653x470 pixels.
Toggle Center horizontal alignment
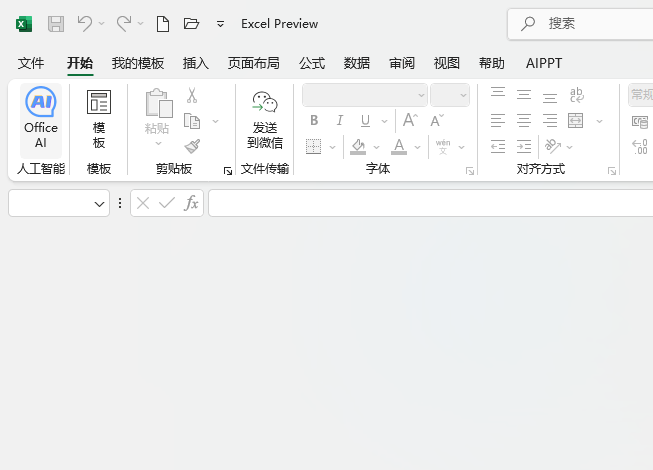pos(524,121)
